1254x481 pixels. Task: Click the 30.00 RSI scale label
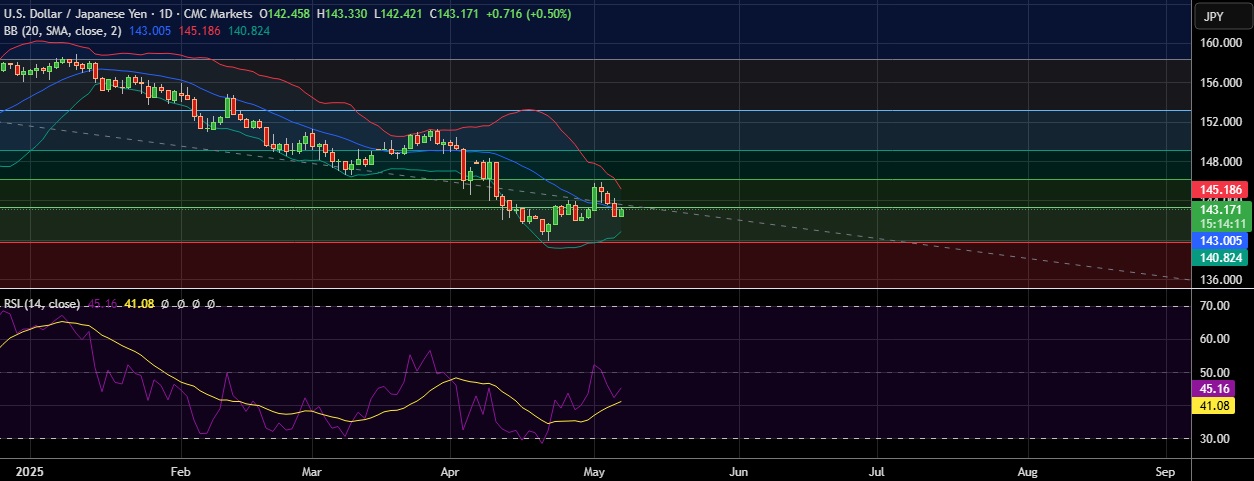point(1215,438)
